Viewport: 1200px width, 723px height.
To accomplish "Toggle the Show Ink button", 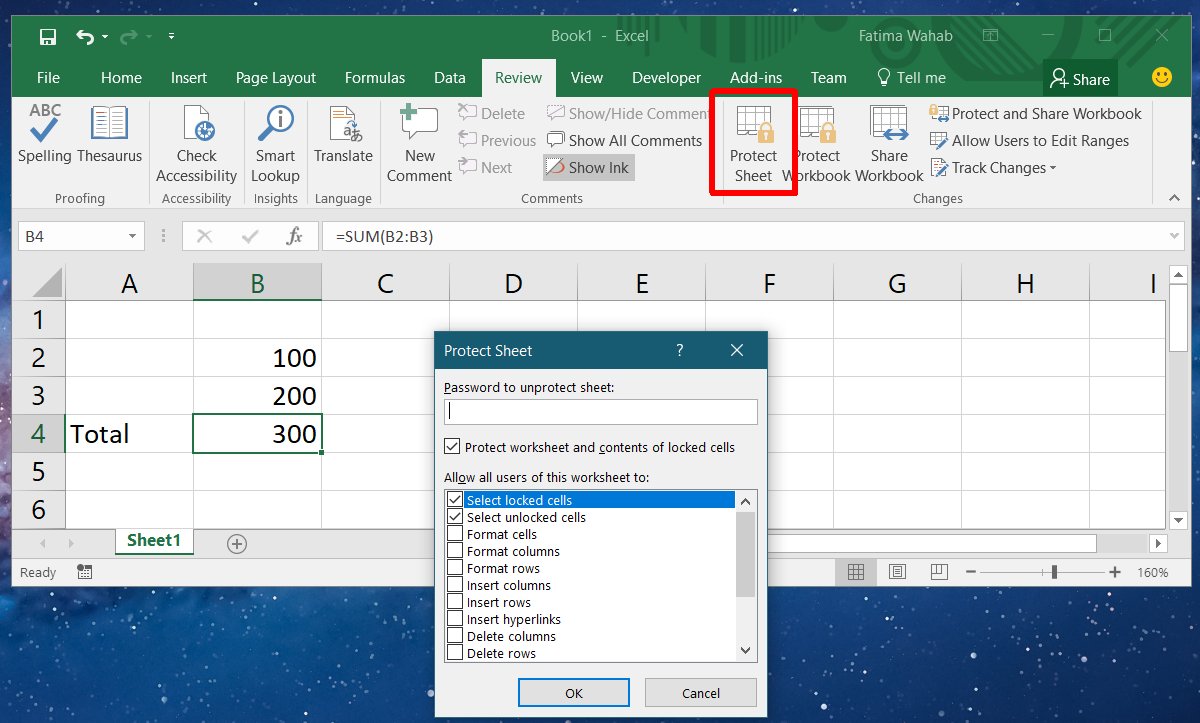I will click(x=589, y=168).
